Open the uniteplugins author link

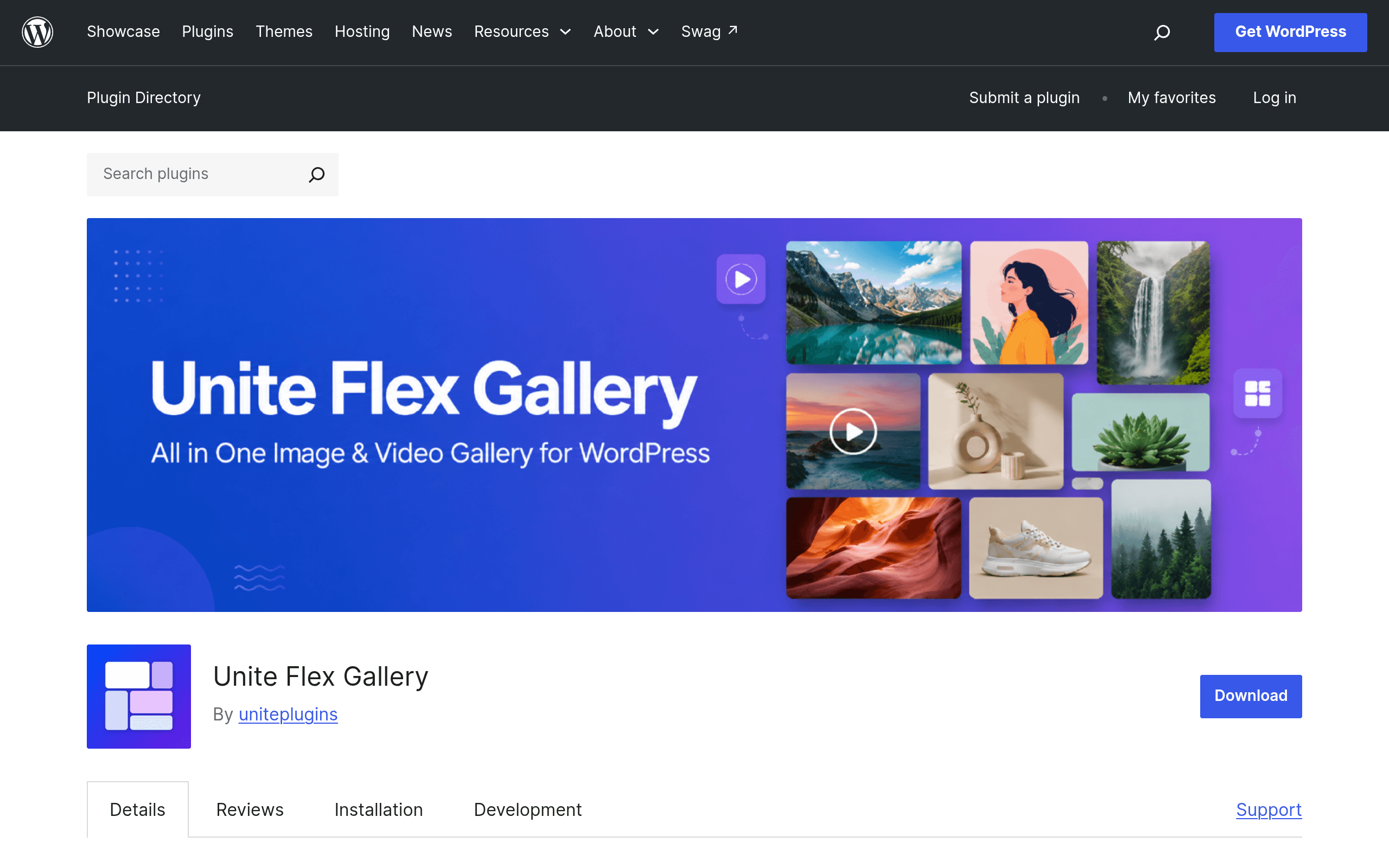(288, 714)
